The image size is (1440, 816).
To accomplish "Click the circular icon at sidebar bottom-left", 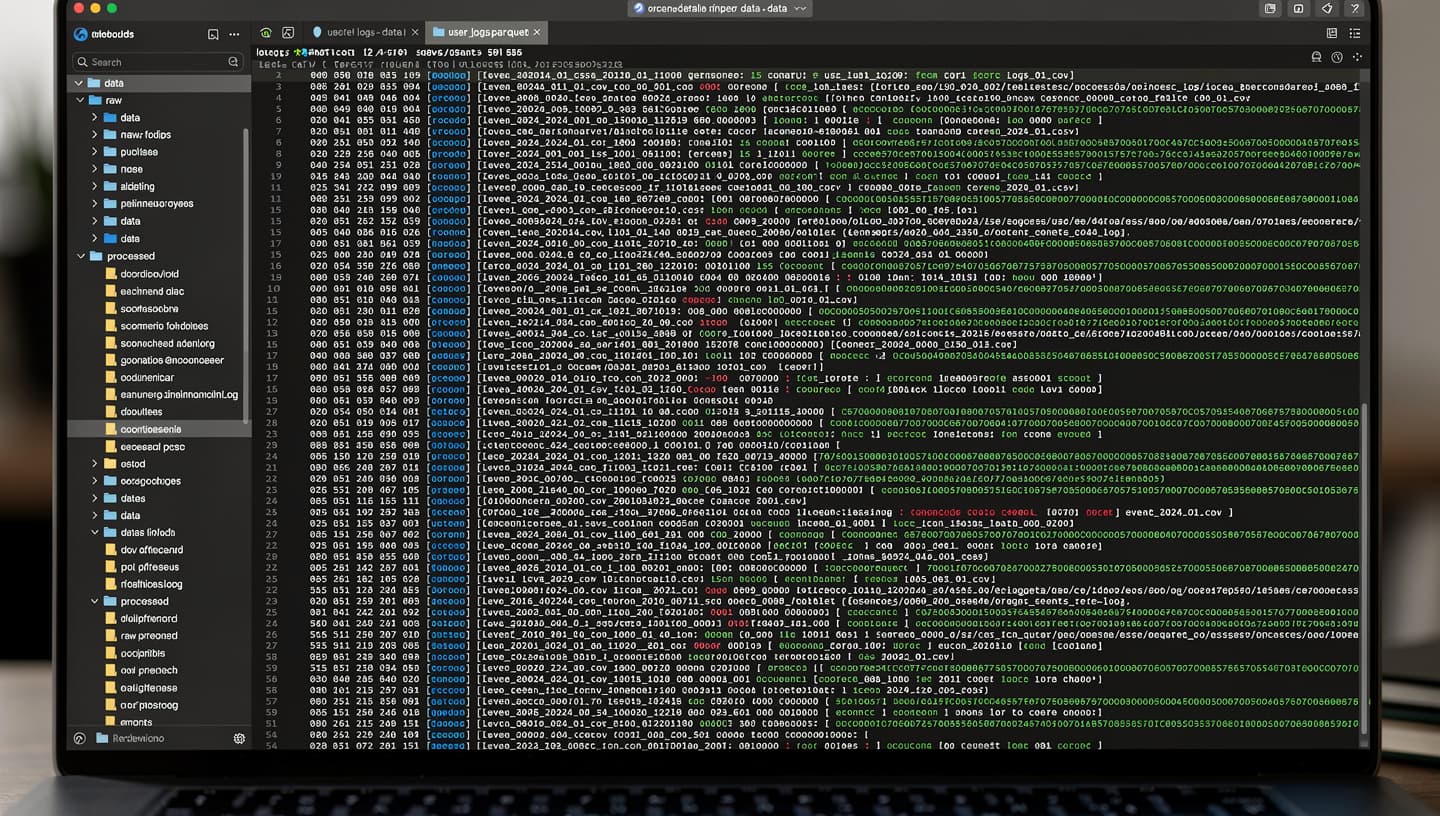I will [x=80, y=738].
